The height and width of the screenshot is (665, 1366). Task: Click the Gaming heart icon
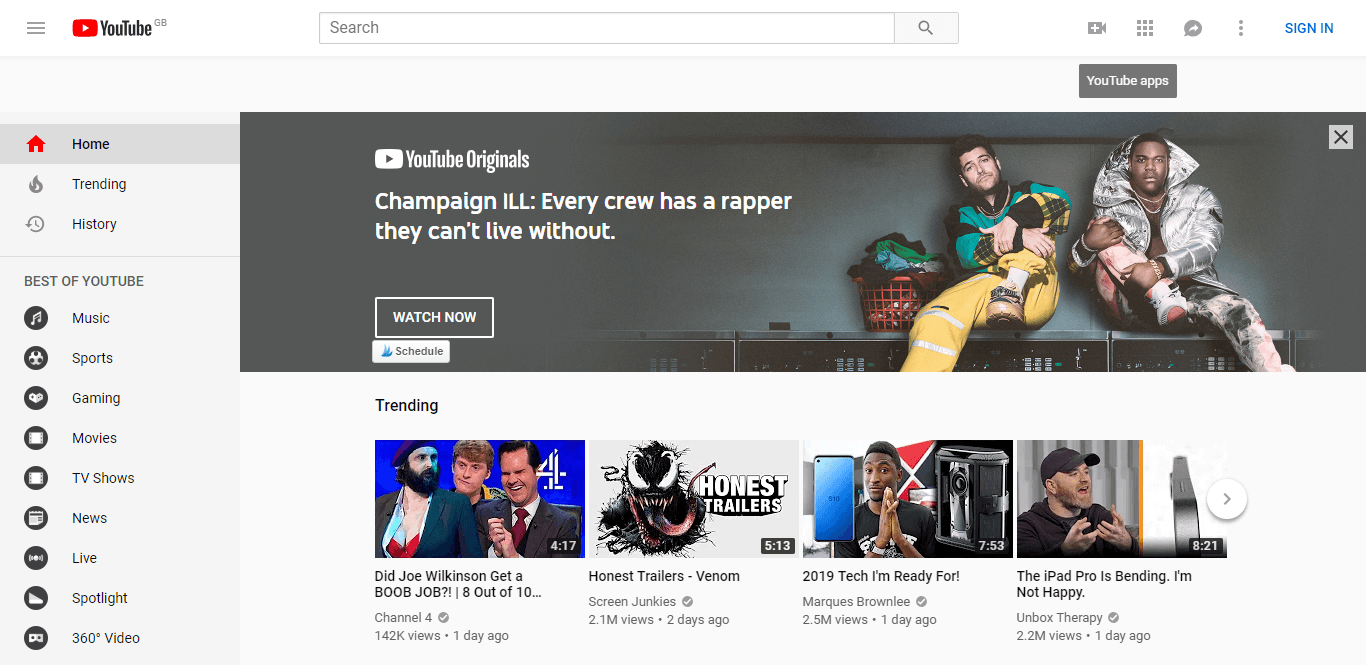coord(36,398)
